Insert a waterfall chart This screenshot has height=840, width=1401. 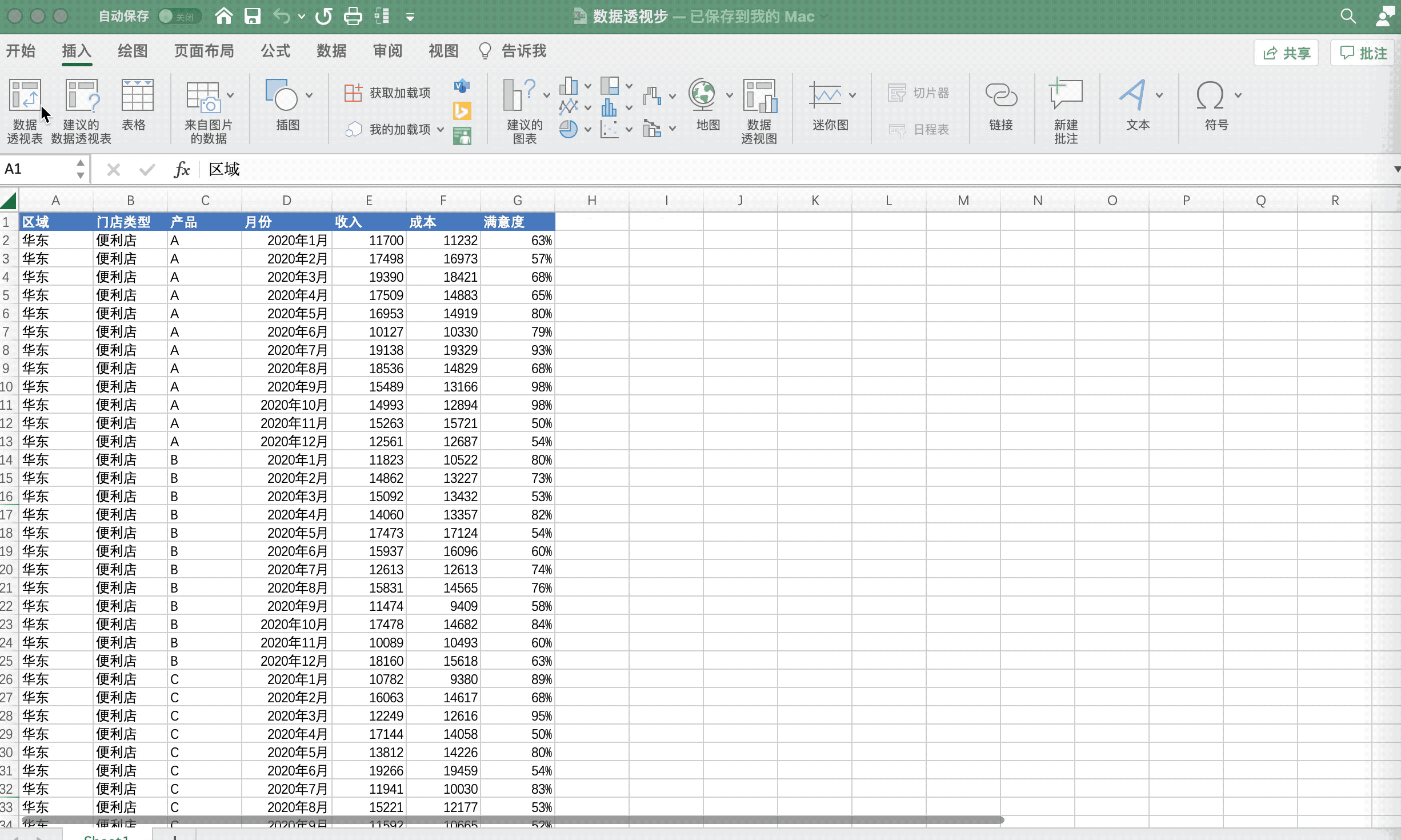tap(652, 95)
